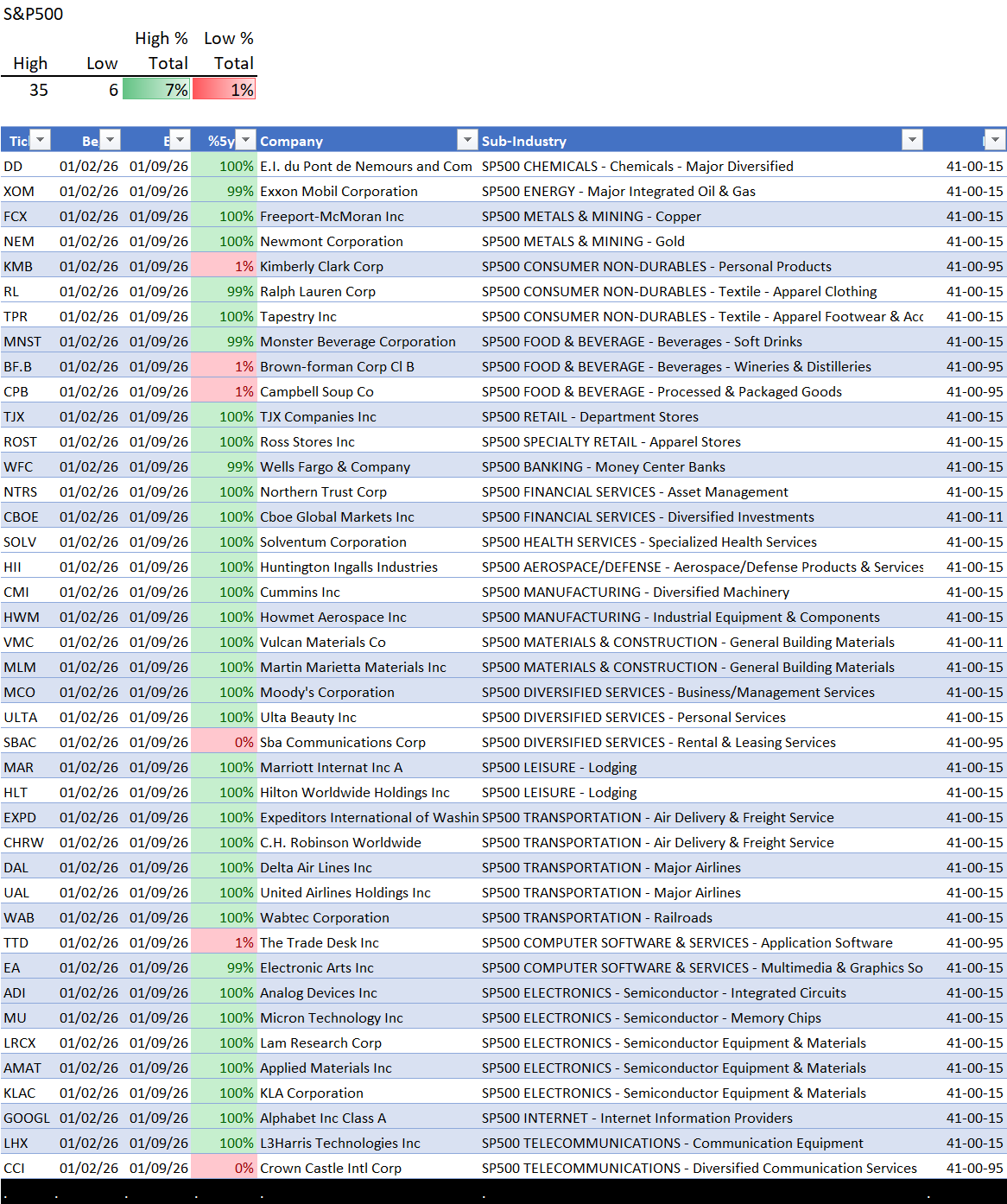Click Alphabet Inc Class A cell

click(x=368, y=1118)
